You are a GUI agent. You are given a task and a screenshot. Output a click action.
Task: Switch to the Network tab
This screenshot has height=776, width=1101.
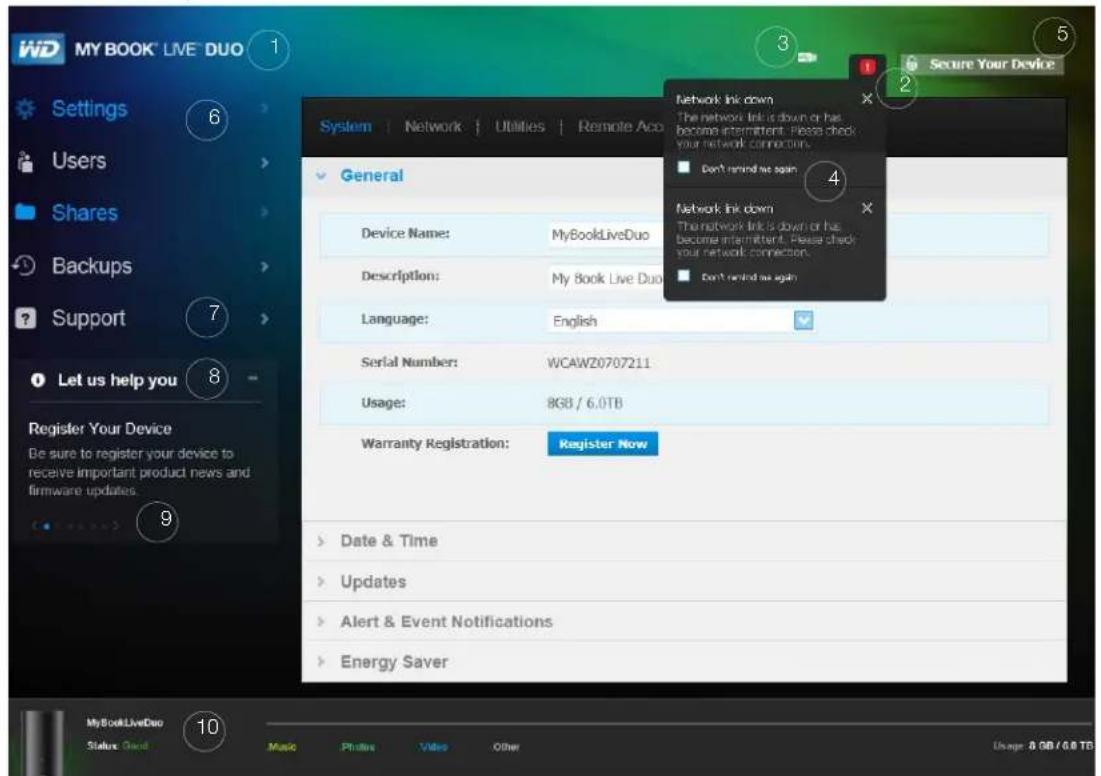pyautogui.click(x=433, y=126)
